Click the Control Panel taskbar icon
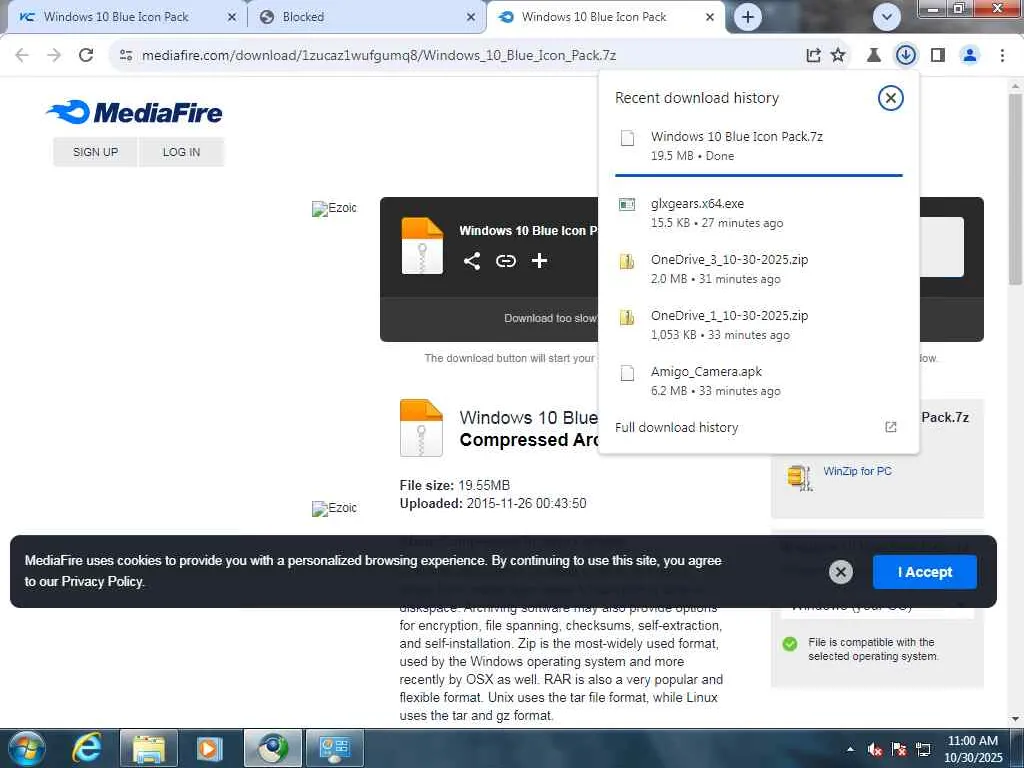The image size is (1024, 768). (334, 748)
